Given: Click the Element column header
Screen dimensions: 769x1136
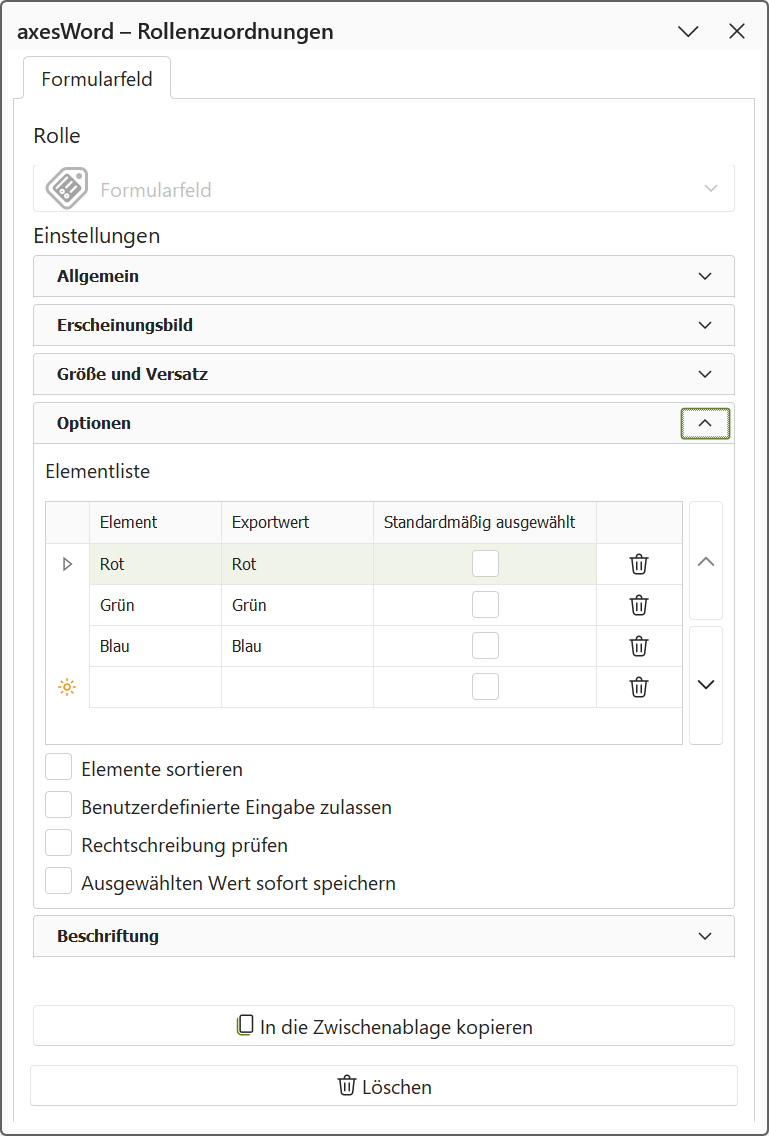Looking at the screenshot, I should tap(155, 522).
